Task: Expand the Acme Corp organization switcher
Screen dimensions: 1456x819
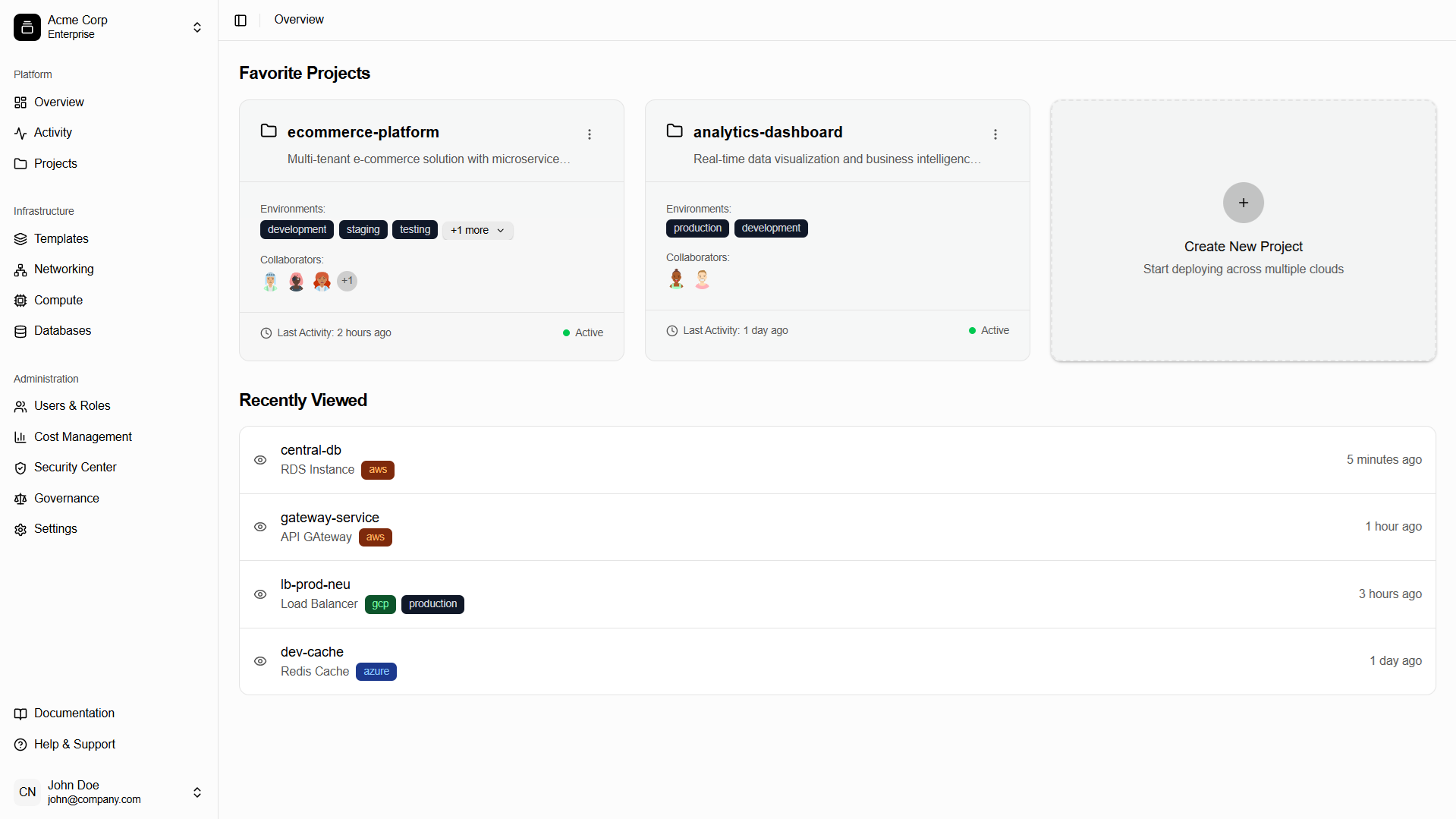Action: click(197, 27)
